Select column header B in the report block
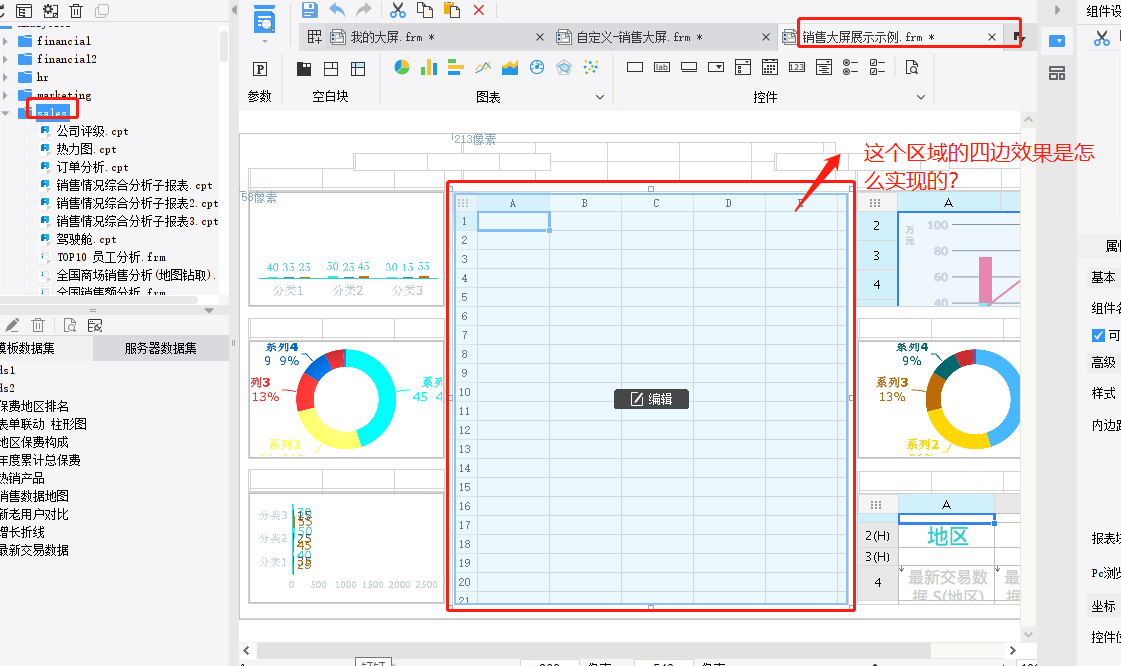Screen dimensions: 1121x666 click(585, 204)
